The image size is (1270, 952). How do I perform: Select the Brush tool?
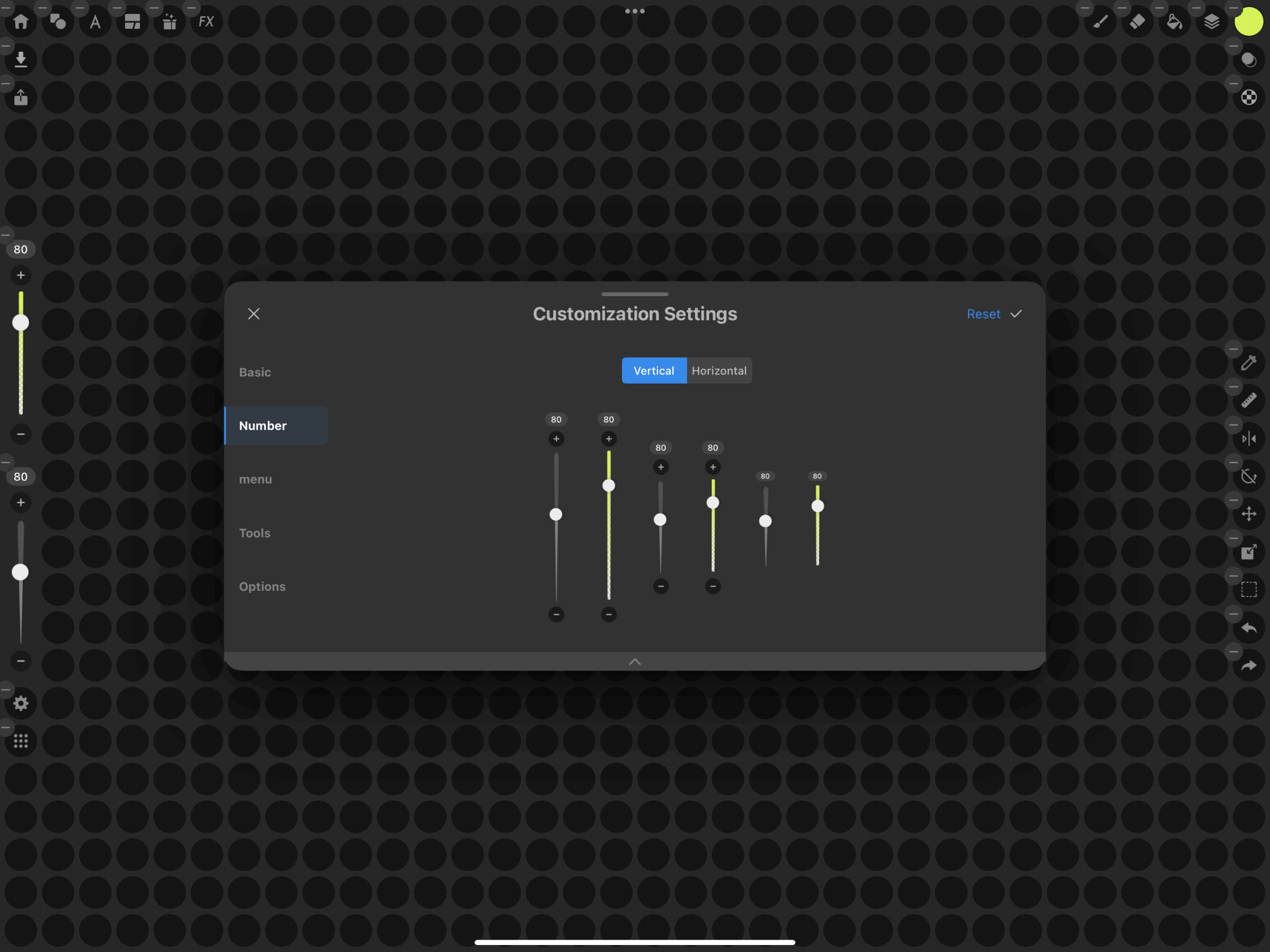[1100, 22]
